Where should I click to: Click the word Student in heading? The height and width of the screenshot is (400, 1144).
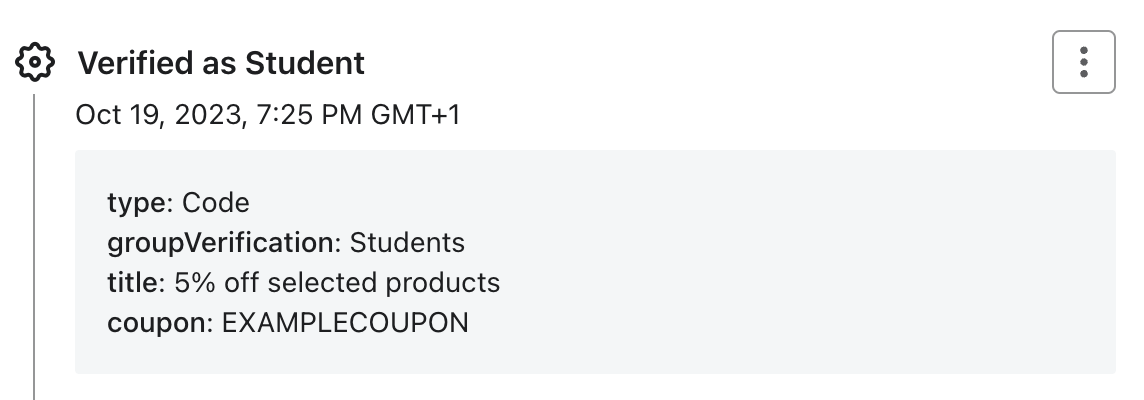[x=305, y=63]
